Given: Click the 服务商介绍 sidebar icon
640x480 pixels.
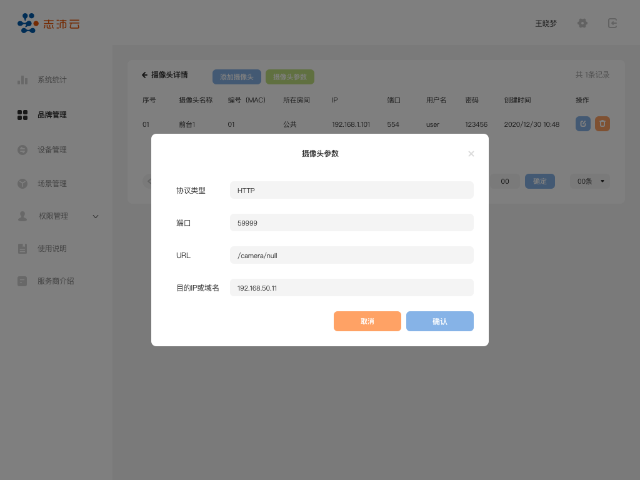Looking at the screenshot, I should pos(22,281).
